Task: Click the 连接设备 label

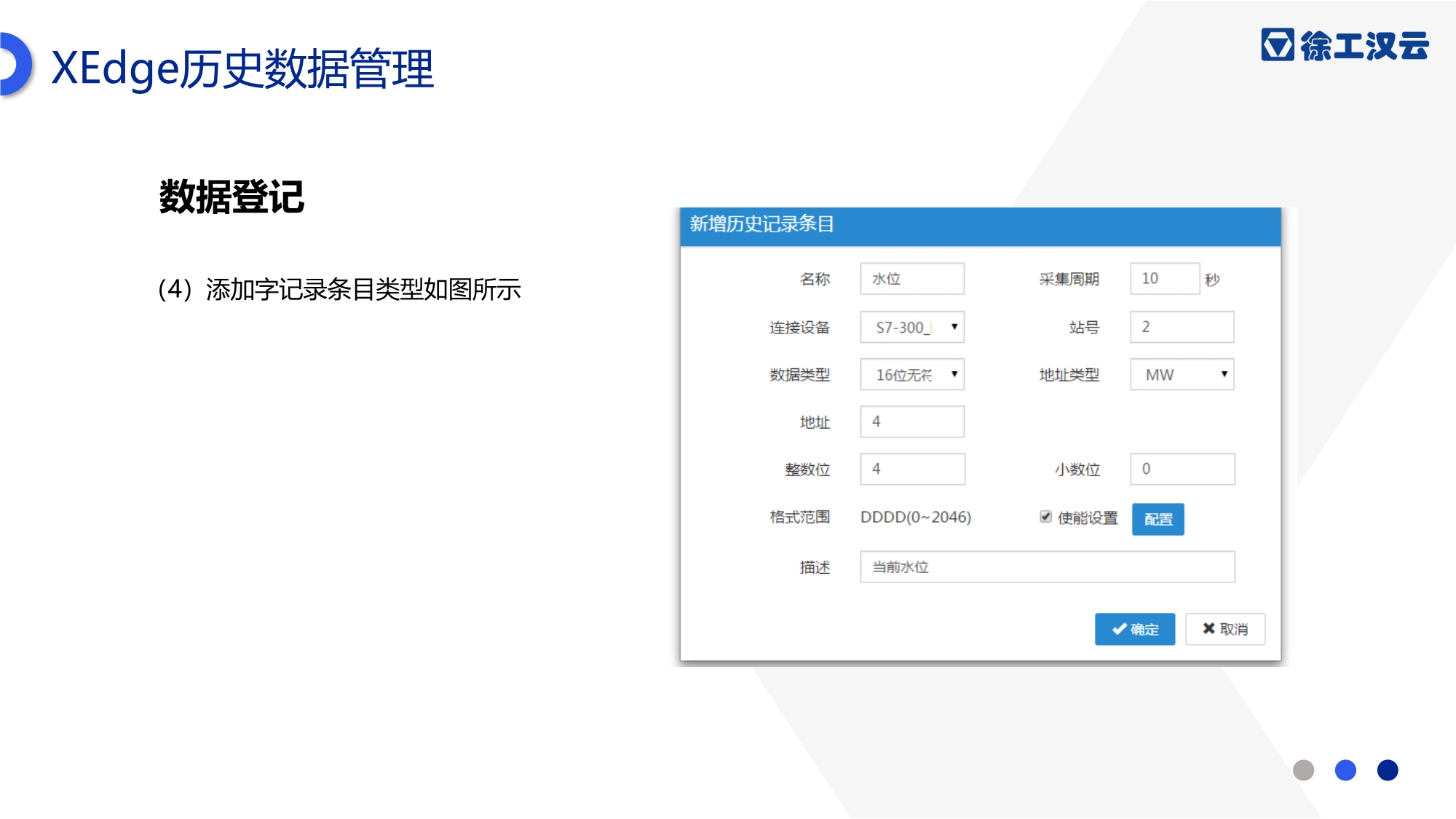Action: 800,328
